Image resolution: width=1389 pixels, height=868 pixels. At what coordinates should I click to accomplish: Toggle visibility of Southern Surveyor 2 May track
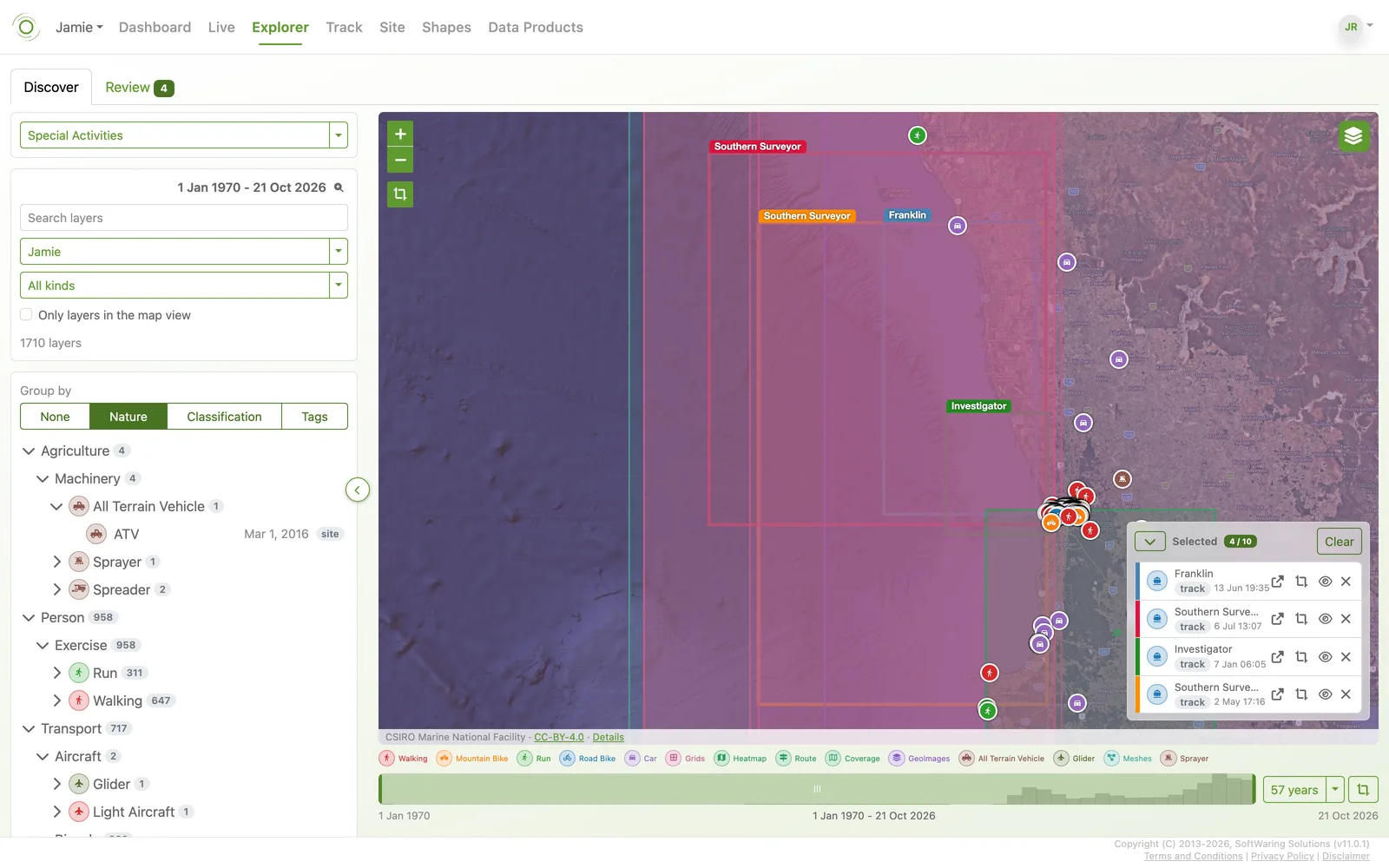tap(1325, 694)
